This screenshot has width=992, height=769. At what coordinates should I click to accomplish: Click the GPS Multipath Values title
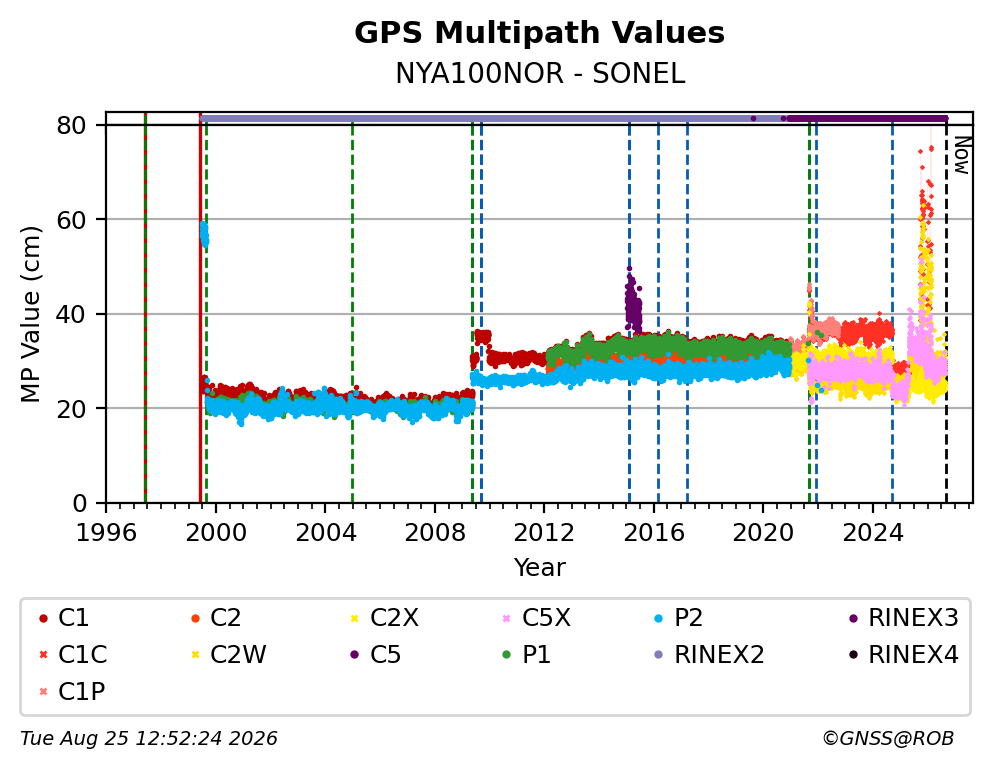coord(540,33)
